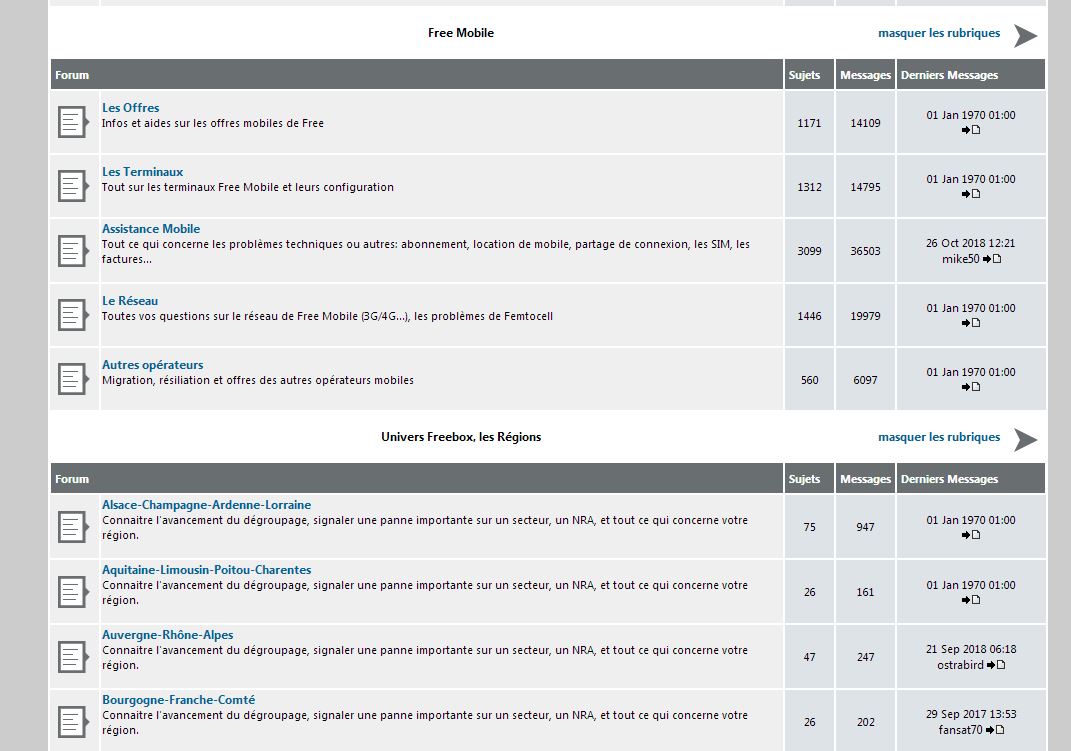Click the username mike50
This screenshot has height=751, width=1071.
pyautogui.click(x=960, y=259)
